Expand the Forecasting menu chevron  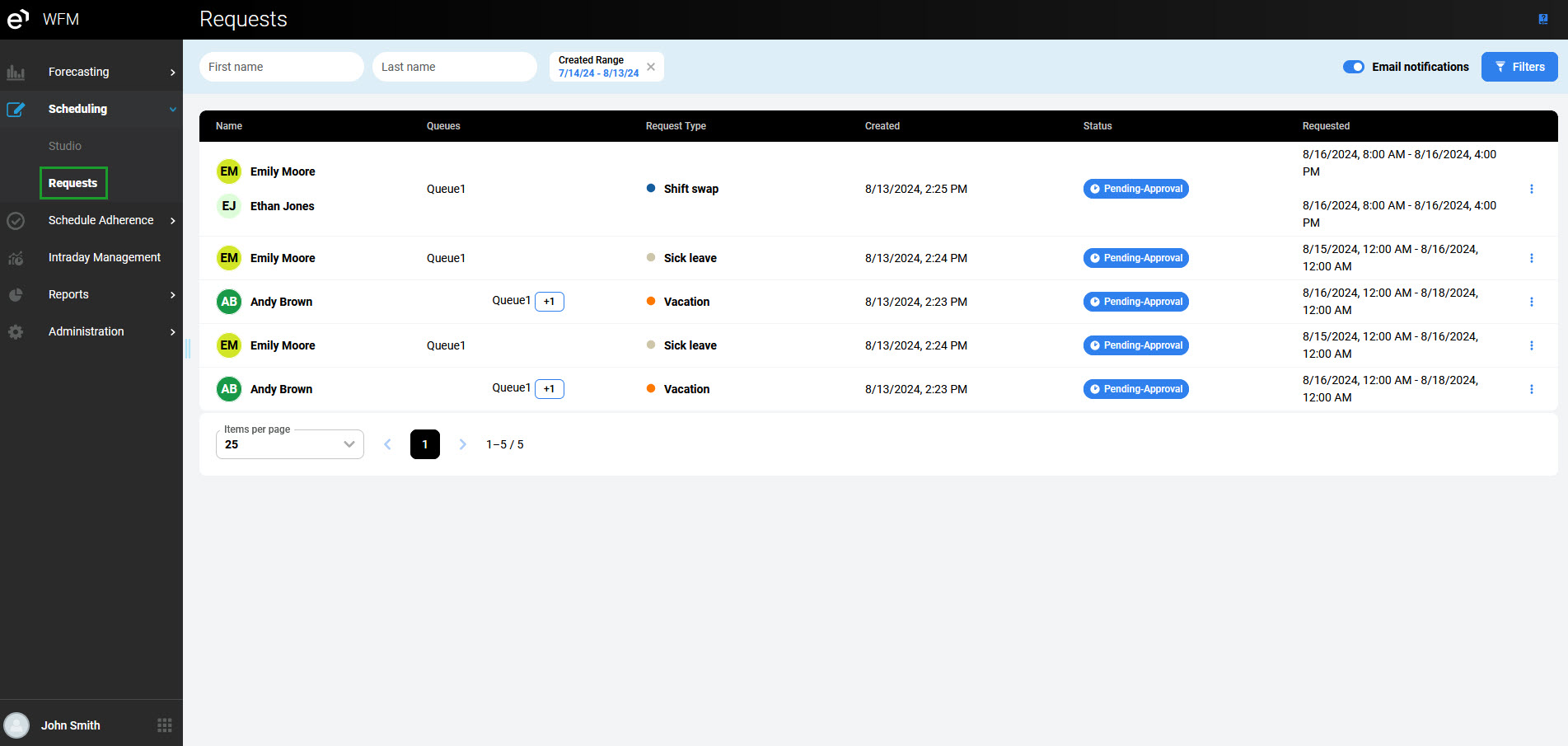tap(172, 73)
